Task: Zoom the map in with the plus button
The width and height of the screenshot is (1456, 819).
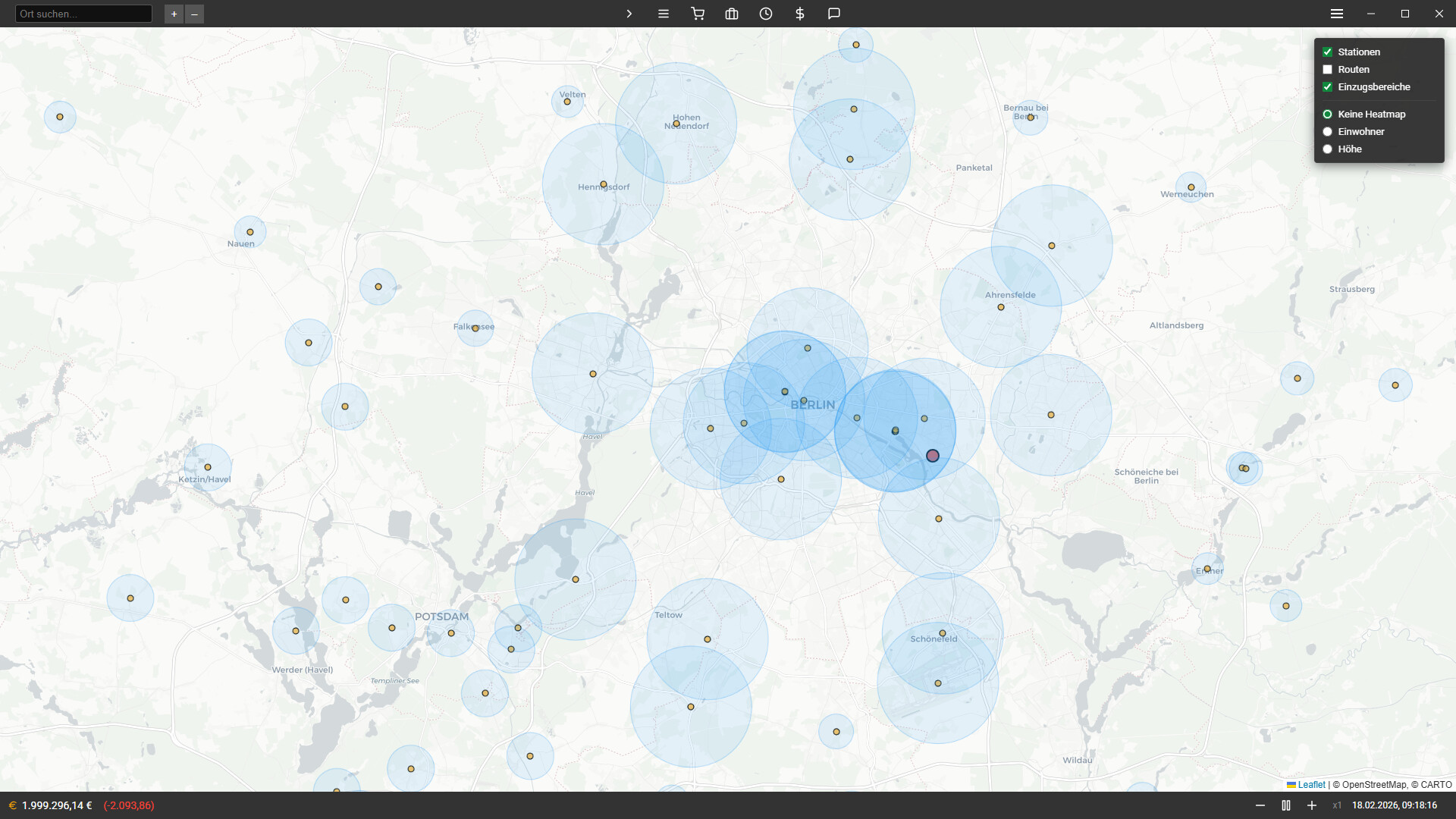Action: pyautogui.click(x=174, y=14)
